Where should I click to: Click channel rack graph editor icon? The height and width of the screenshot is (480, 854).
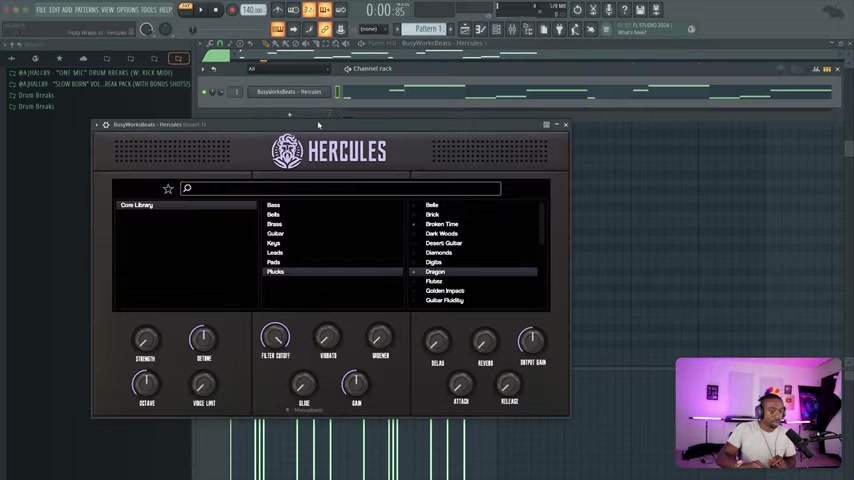click(x=816, y=69)
